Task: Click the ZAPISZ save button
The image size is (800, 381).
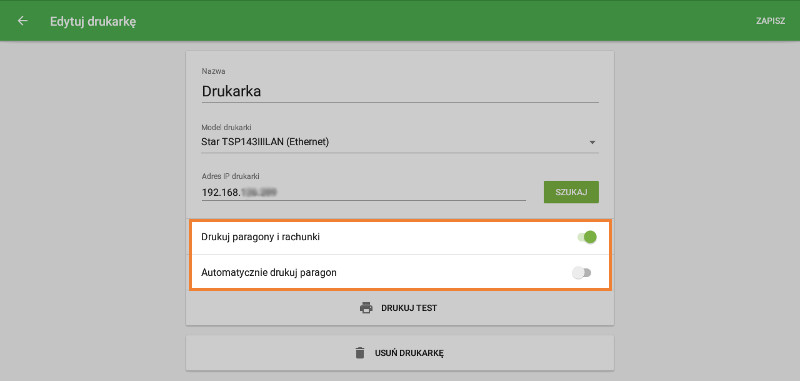Action: point(770,21)
